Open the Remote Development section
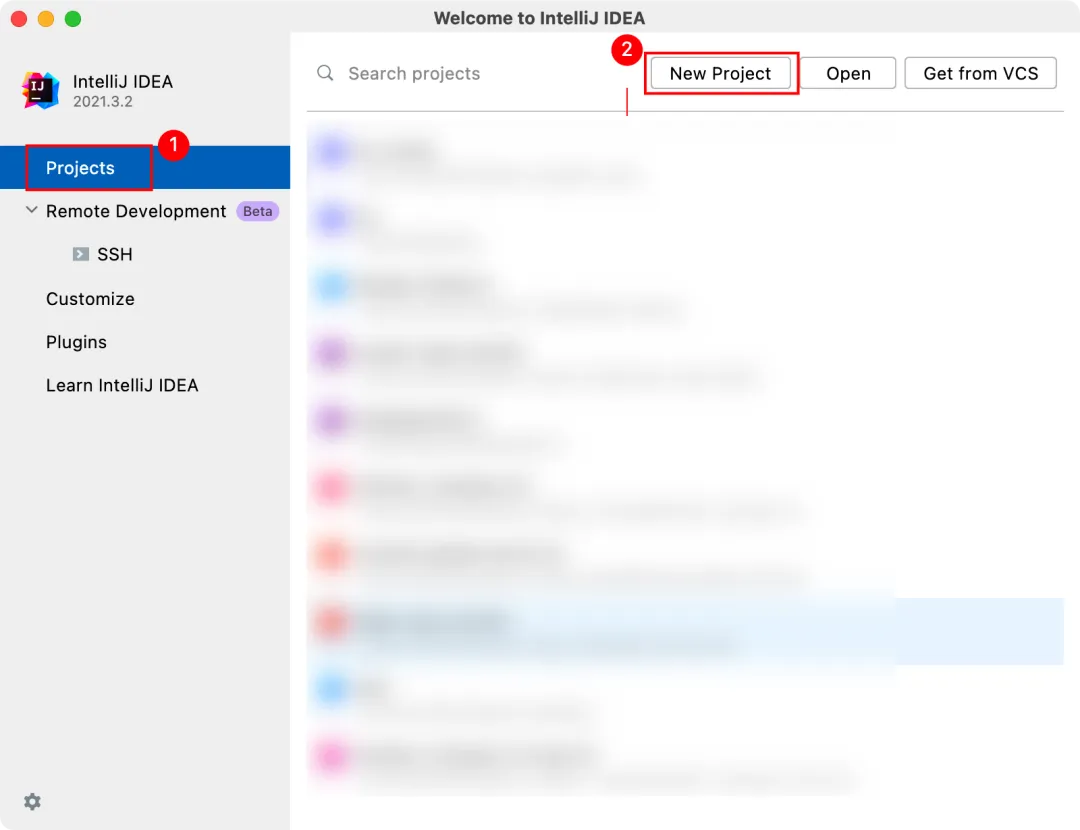Screen dimensions: 1080x830 pyautogui.click(x=136, y=211)
